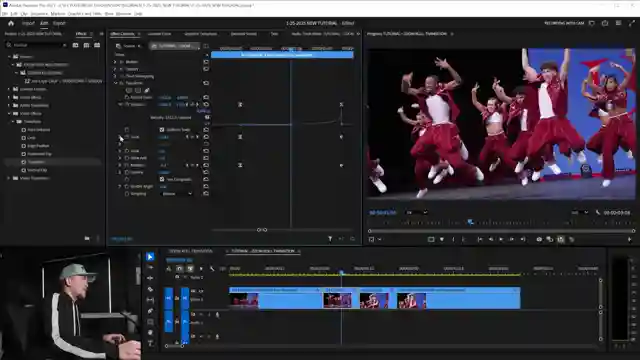
Task: Step back one frame in Program monitor
Action: [491, 239]
